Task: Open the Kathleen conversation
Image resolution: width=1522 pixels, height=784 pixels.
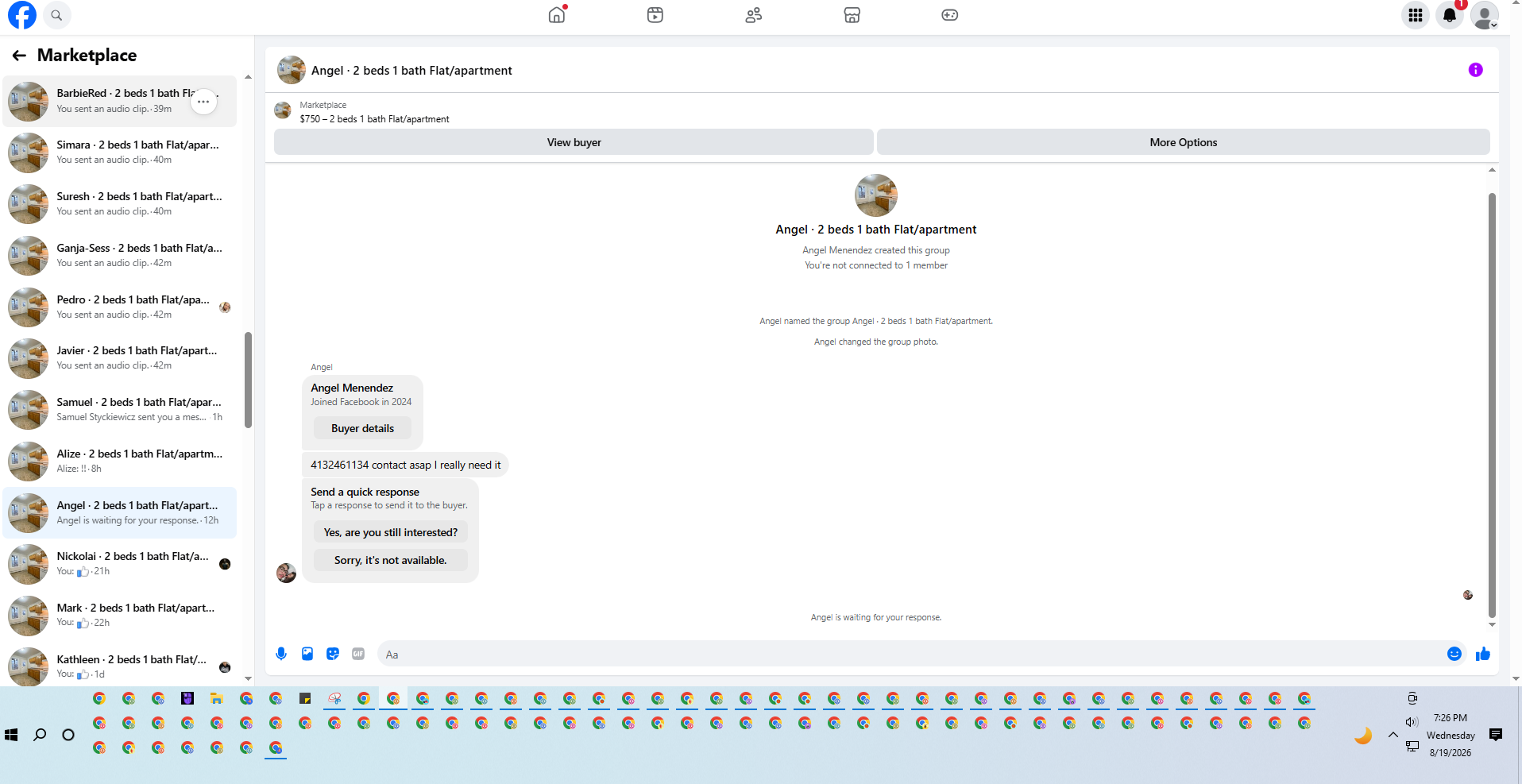Action: tap(120, 666)
